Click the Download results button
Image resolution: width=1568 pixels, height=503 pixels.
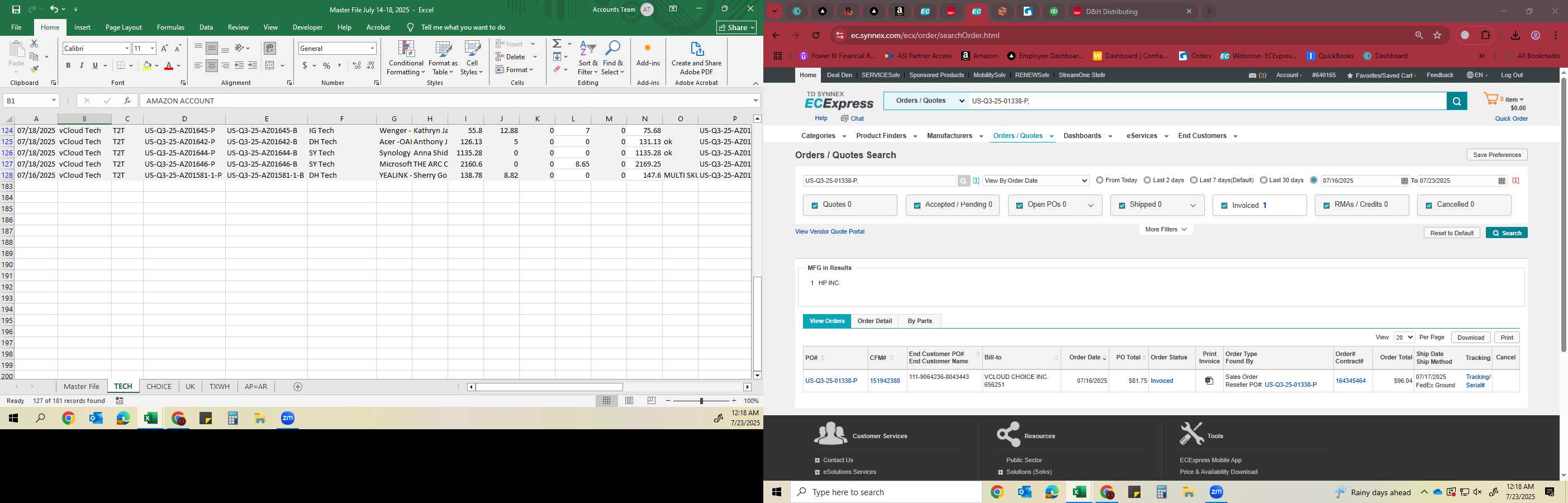click(1471, 338)
